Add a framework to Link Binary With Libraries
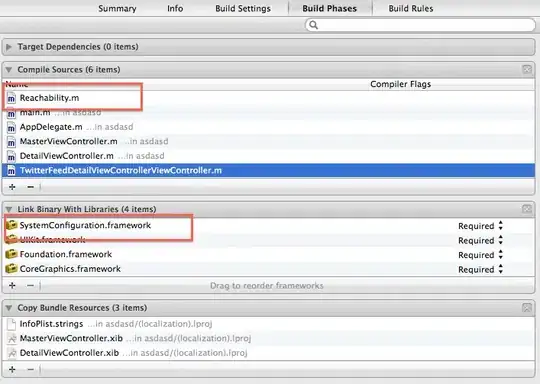540x384 pixels. click(x=12, y=286)
